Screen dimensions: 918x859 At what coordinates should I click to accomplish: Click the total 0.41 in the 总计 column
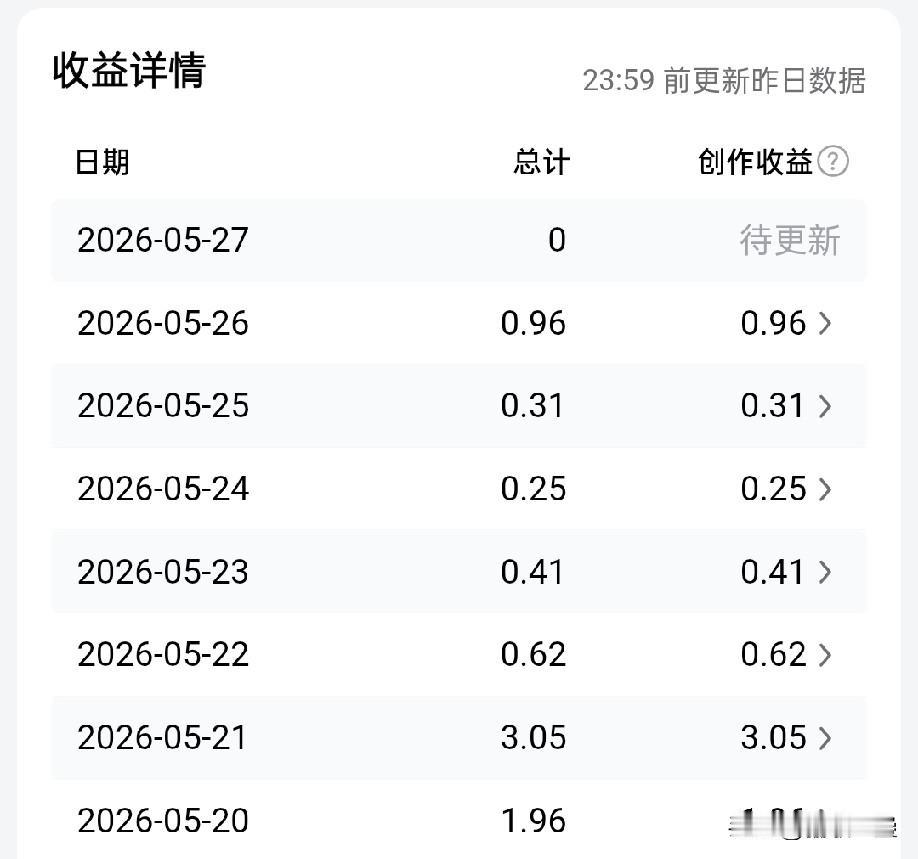pyautogui.click(x=532, y=572)
